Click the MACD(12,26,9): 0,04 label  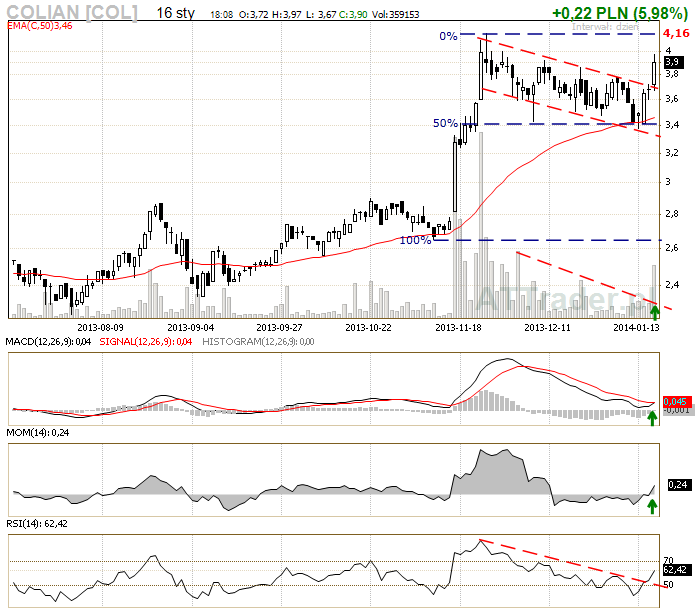48,342
